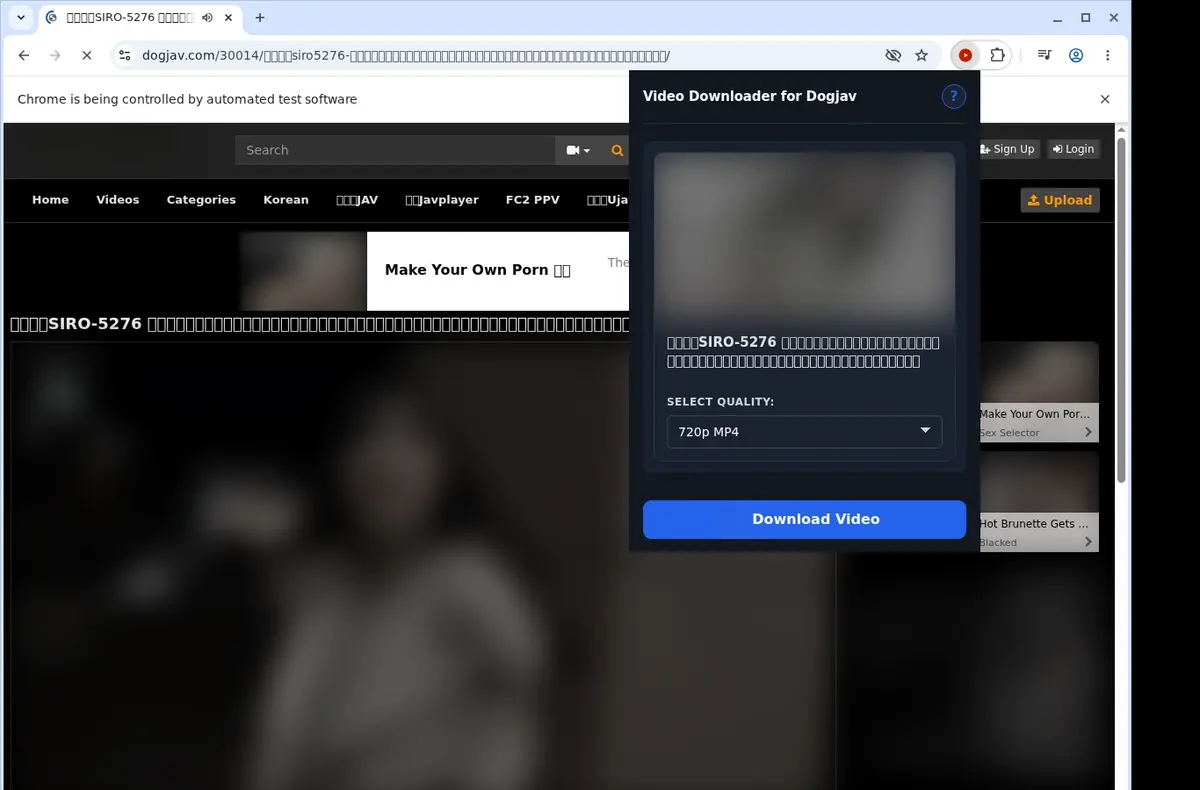1200x790 pixels.
Task: Go forward using the forward arrow
Action: pyautogui.click(x=55, y=56)
